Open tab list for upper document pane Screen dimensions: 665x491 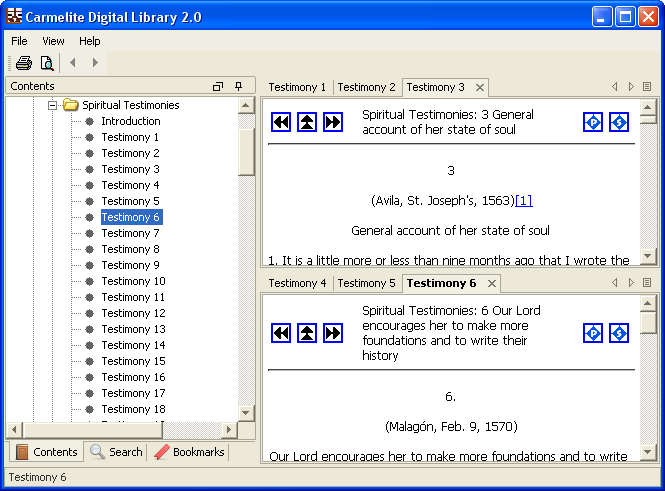pyautogui.click(x=647, y=87)
